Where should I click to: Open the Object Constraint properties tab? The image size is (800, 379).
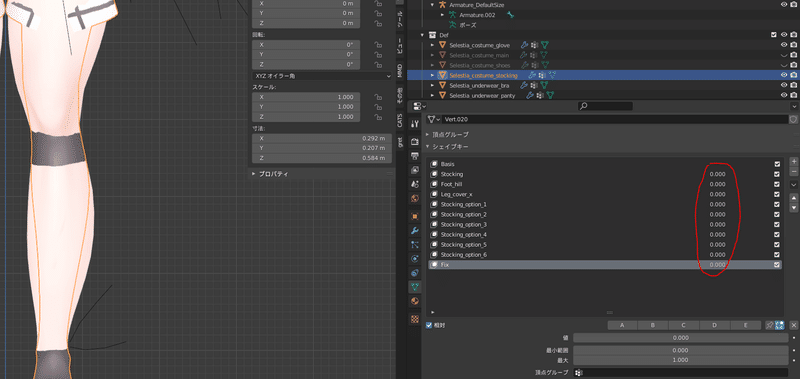pos(415,273)
